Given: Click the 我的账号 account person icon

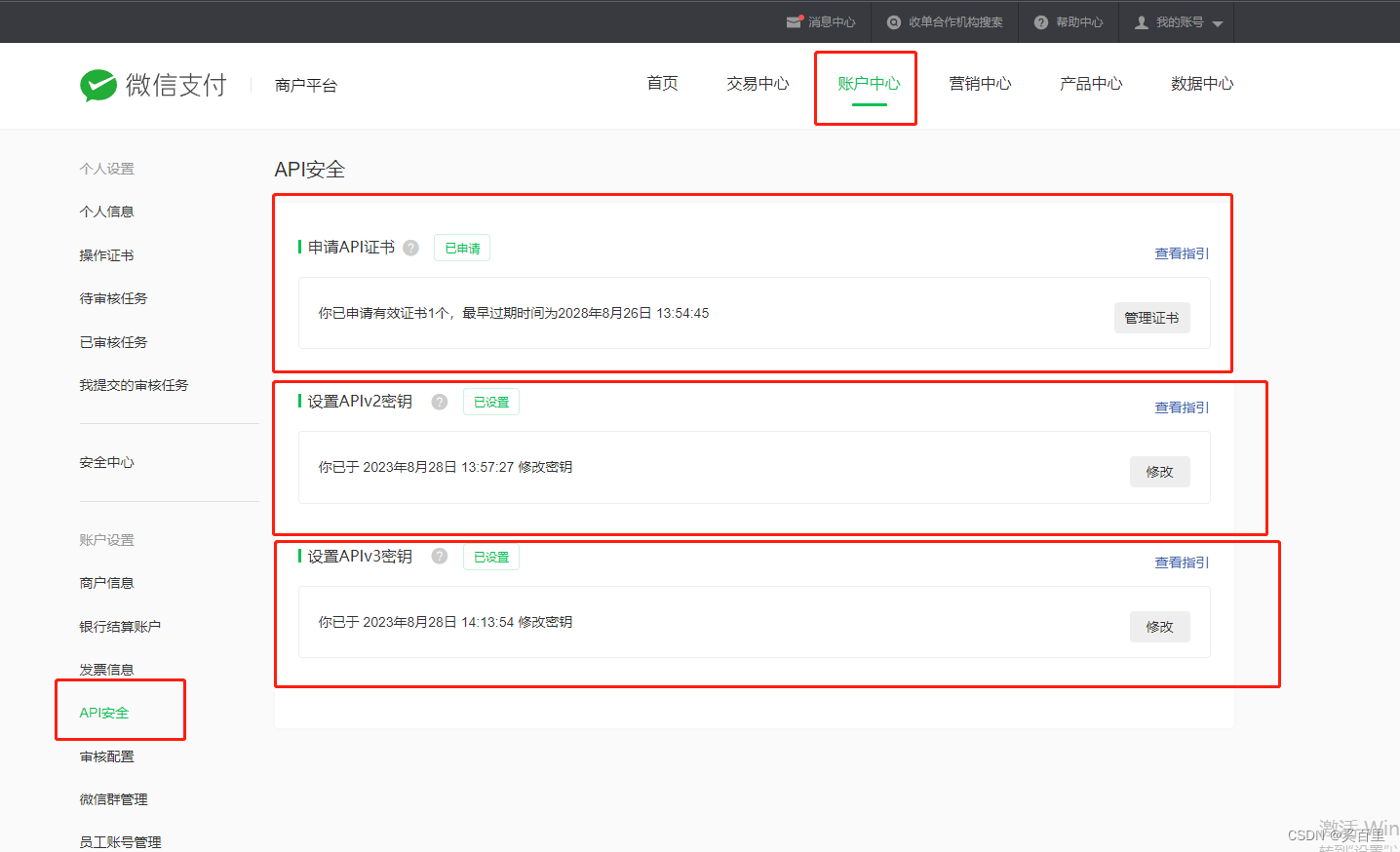Looking at the screenshot, I should pyautogui.click(x=1141, y=21).
